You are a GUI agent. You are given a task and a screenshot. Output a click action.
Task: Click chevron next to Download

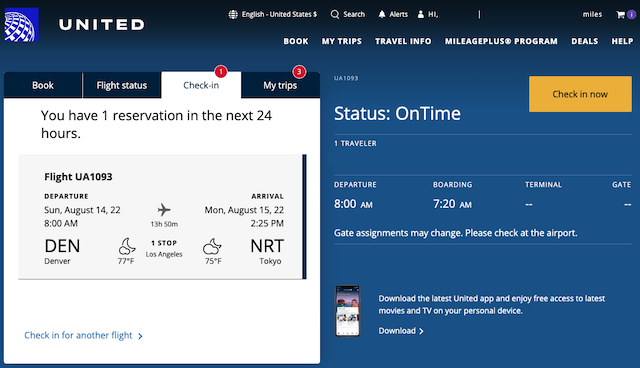coord(421,331)
